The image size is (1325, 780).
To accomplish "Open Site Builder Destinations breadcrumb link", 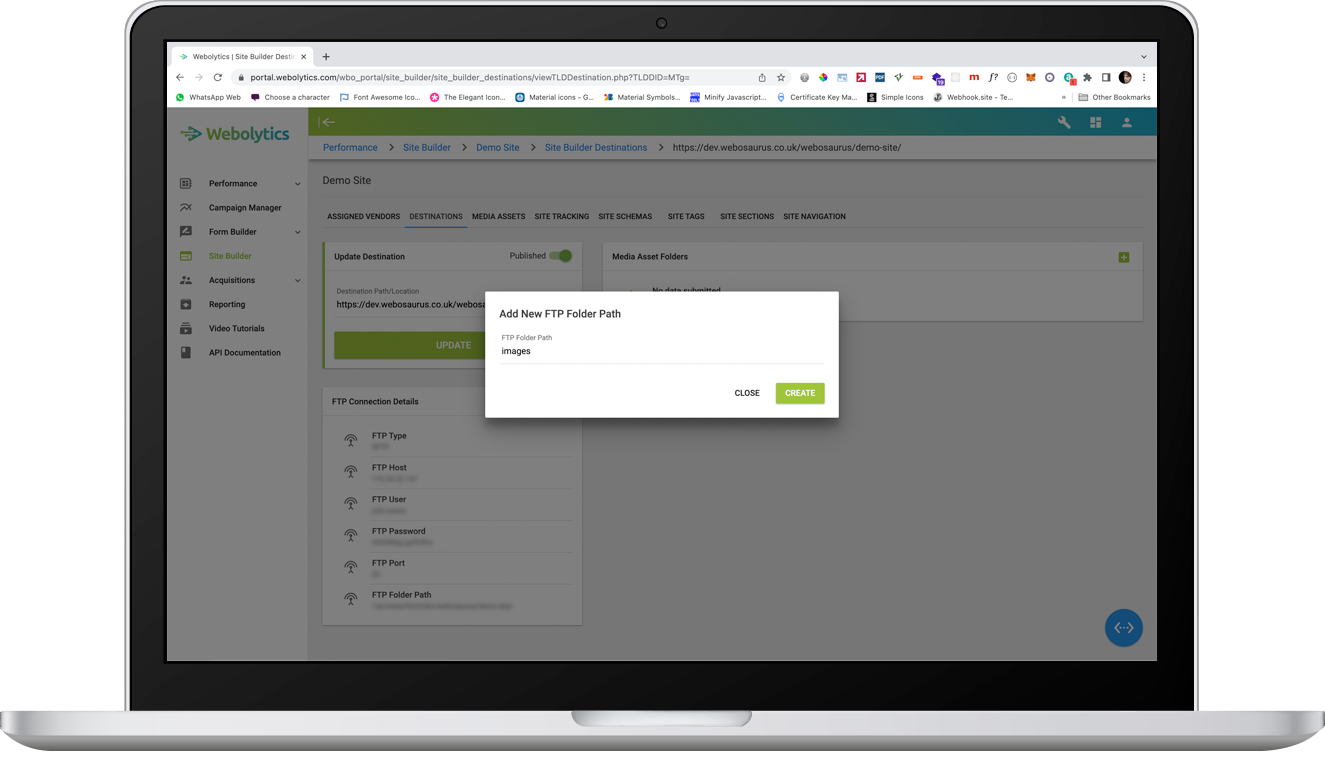I will [x=595, y=147].
